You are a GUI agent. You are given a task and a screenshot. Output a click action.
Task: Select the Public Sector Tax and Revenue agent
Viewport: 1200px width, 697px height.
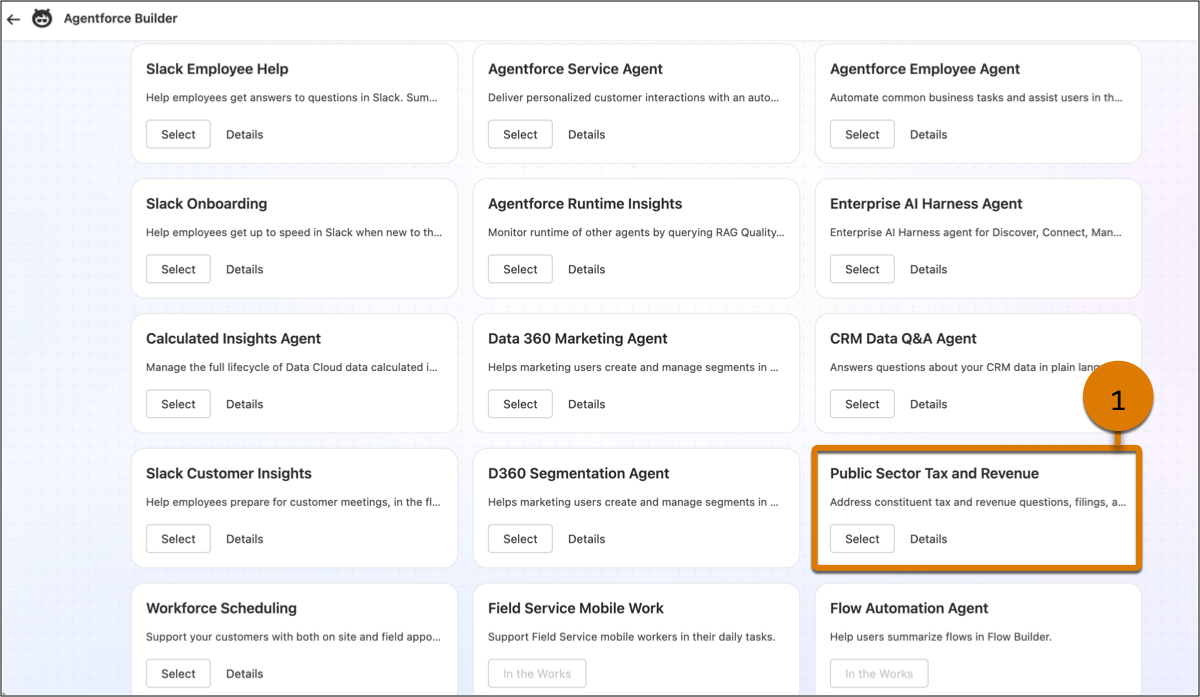pos(862,539)
